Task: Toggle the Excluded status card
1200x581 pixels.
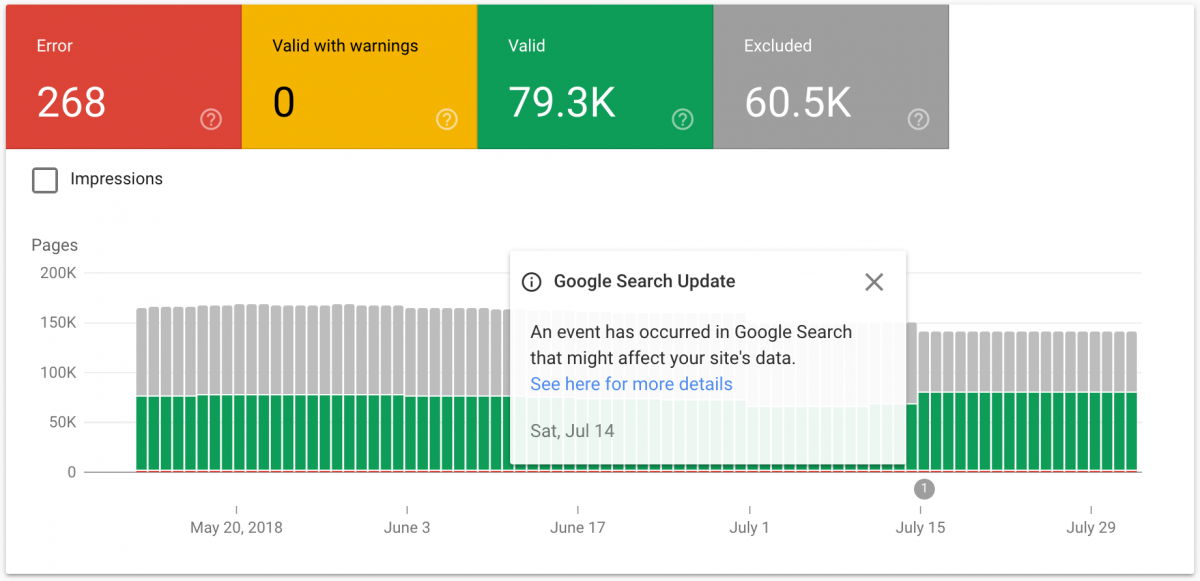Action: tap(830, 76)
